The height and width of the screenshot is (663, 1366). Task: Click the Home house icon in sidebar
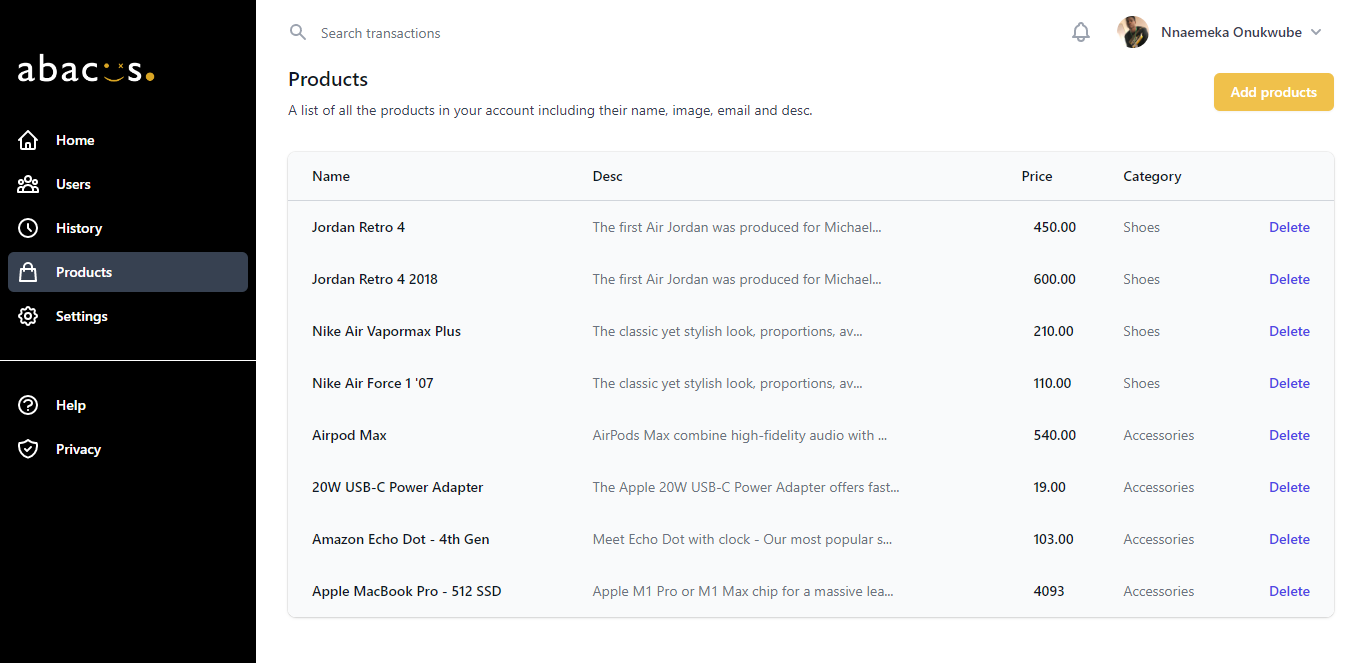pos(28,140)
